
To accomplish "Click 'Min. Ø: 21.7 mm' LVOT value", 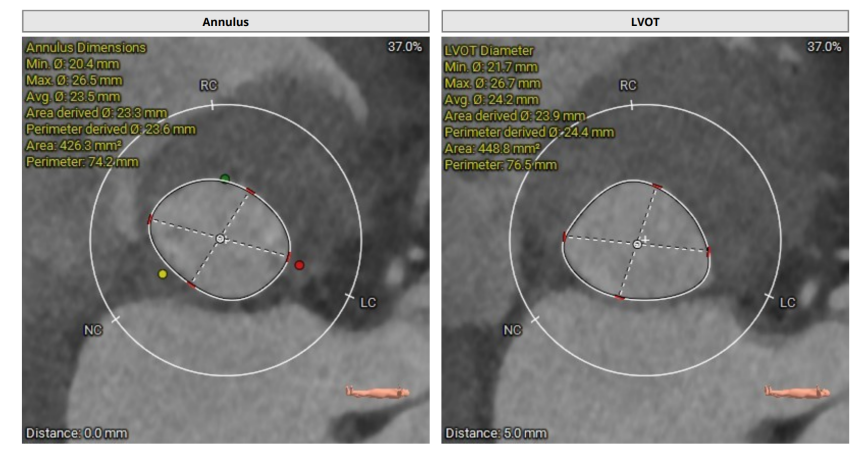I will pos(492,67).
